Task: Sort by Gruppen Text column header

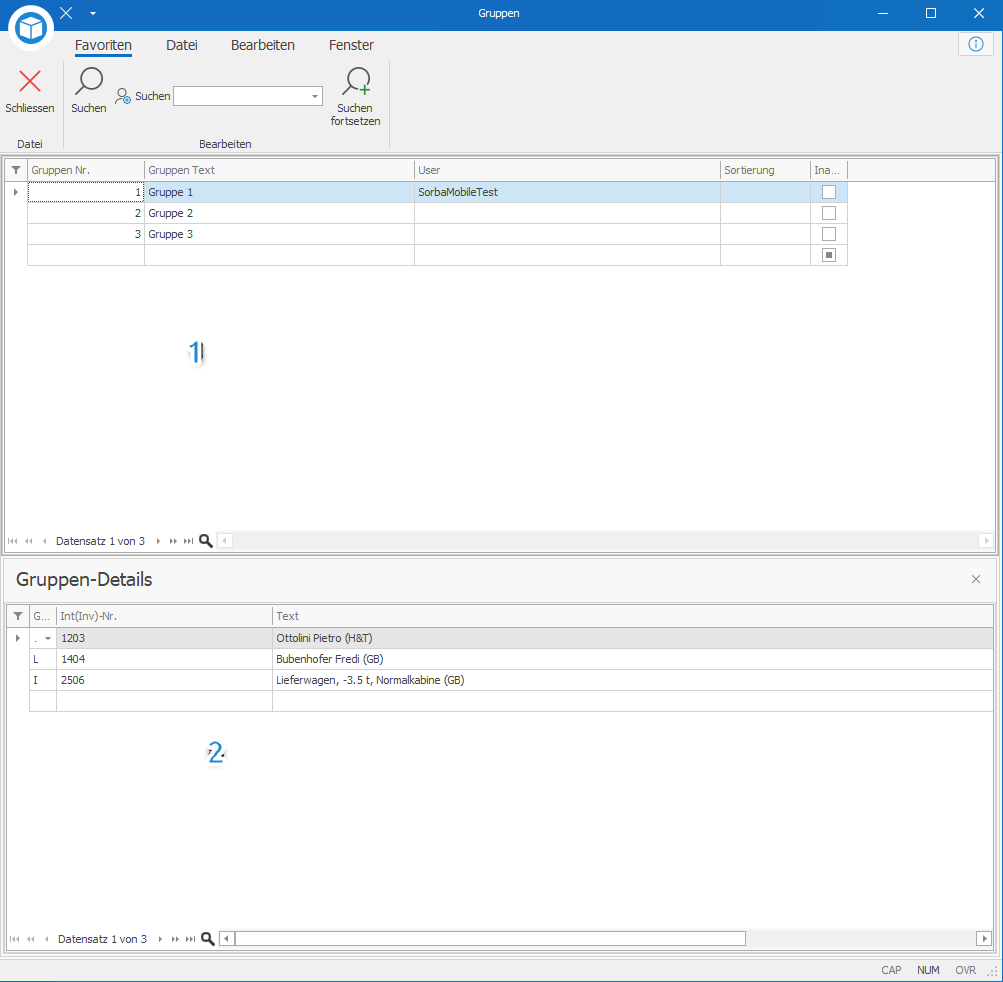Action: tap(280, 170)
